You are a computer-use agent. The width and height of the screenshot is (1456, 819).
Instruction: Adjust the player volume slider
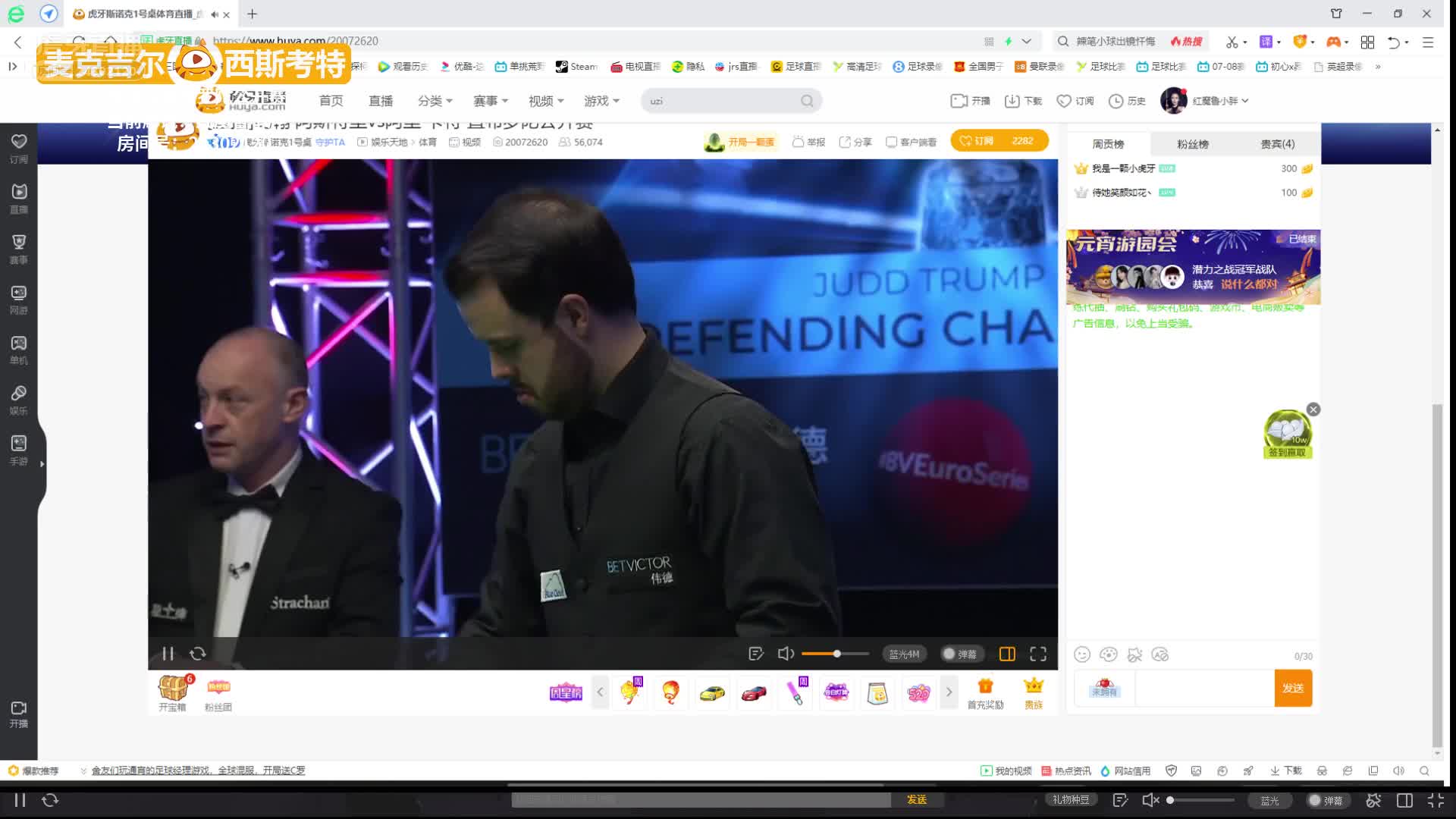pos(836,654)
